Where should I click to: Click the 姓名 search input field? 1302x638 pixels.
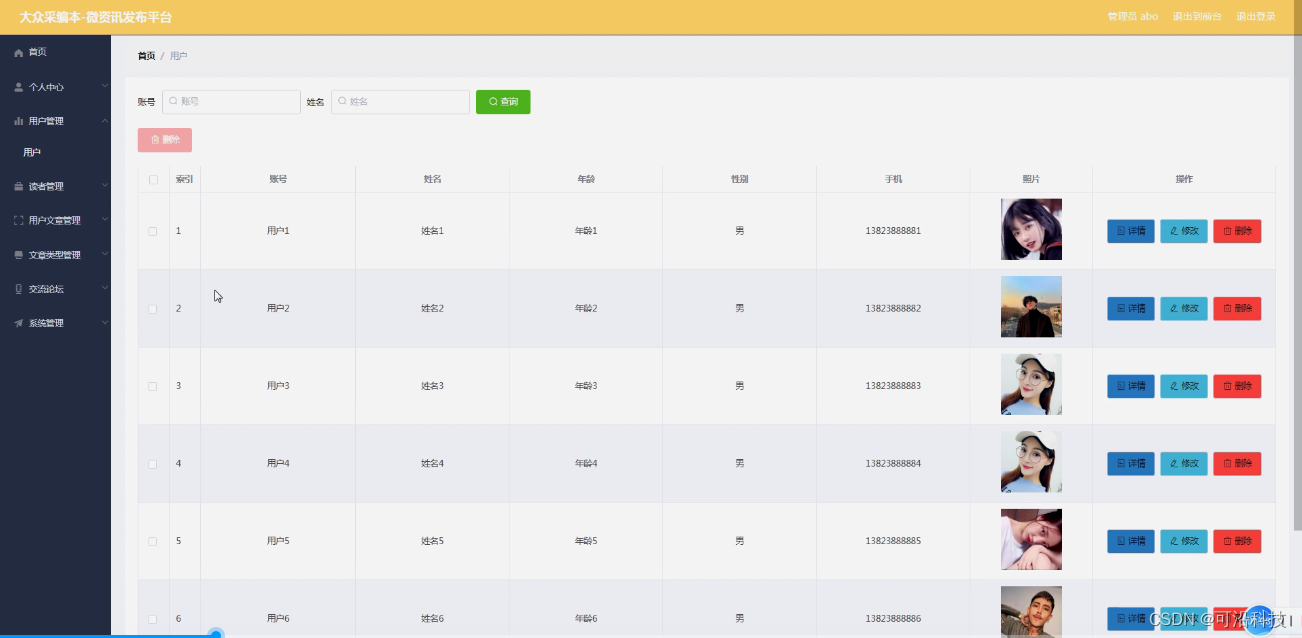point(400,102)
